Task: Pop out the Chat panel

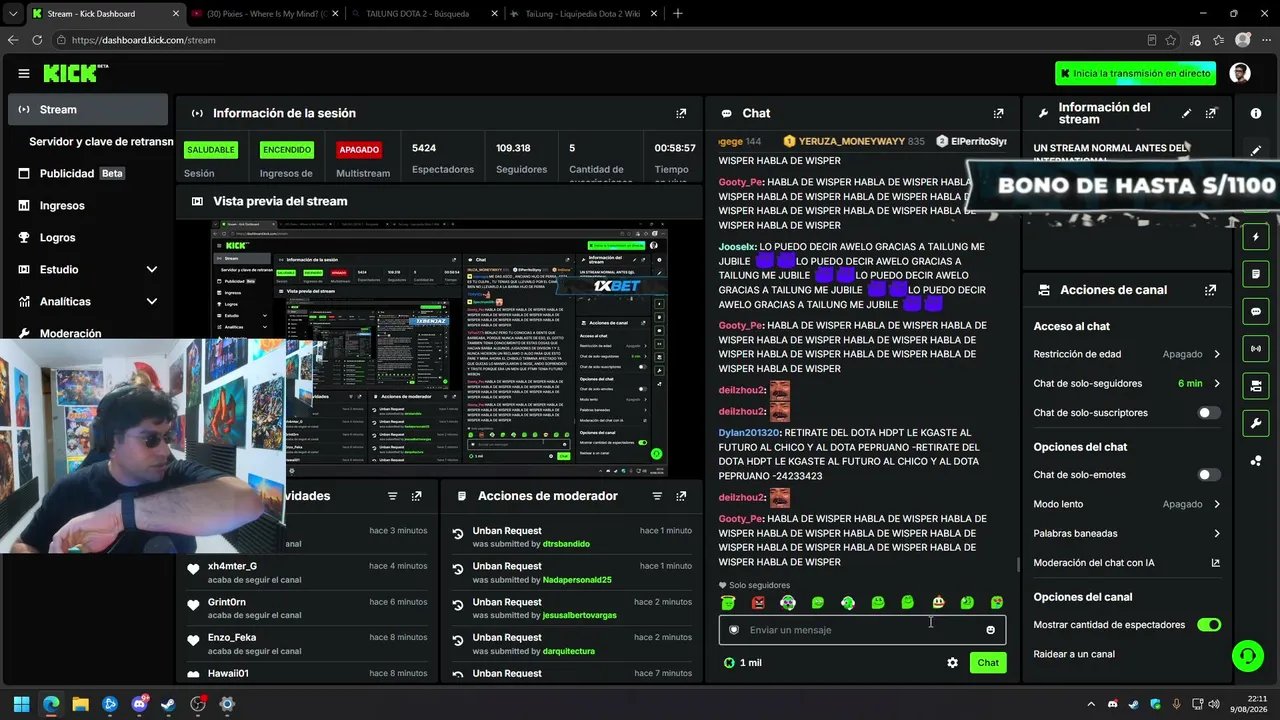Action: point(998,114)
